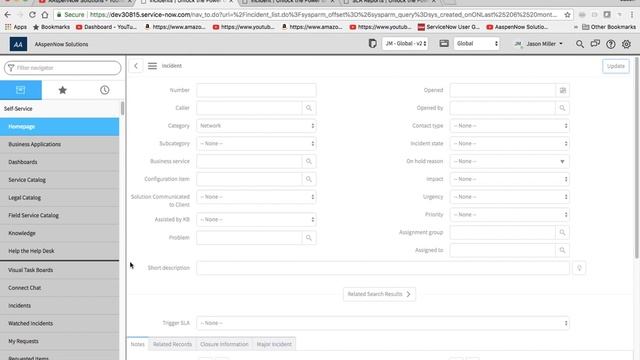Open the Trigger SLA dropdown
This screenshot has width=640, height=360.
(383, 323)
